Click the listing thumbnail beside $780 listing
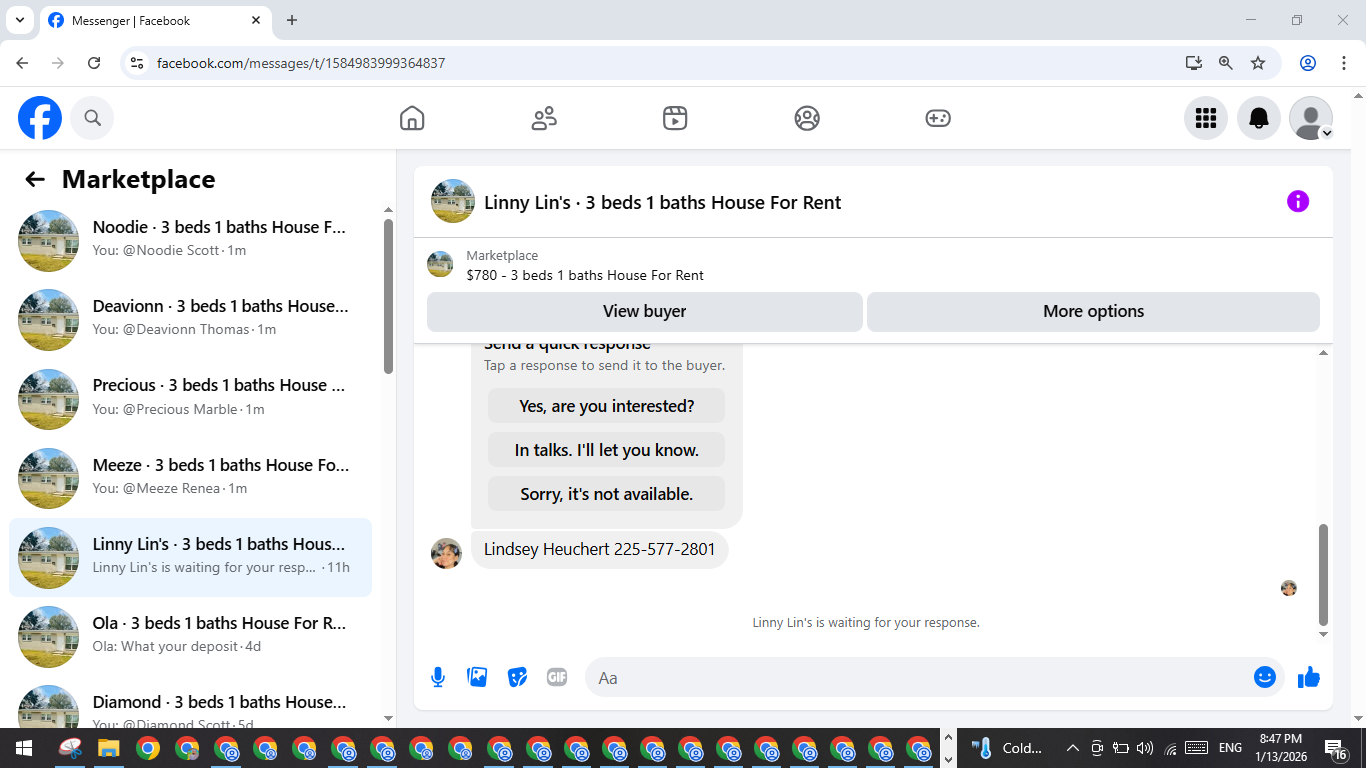Image resolution: width=1366 pixels, height=768 pixels. 440,265
